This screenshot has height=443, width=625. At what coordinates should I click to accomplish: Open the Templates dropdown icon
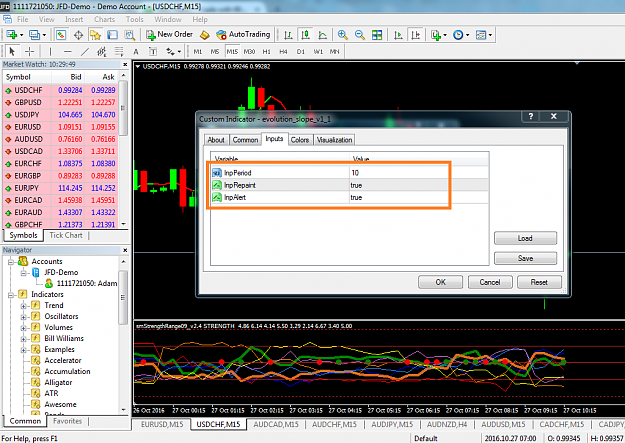484,35
